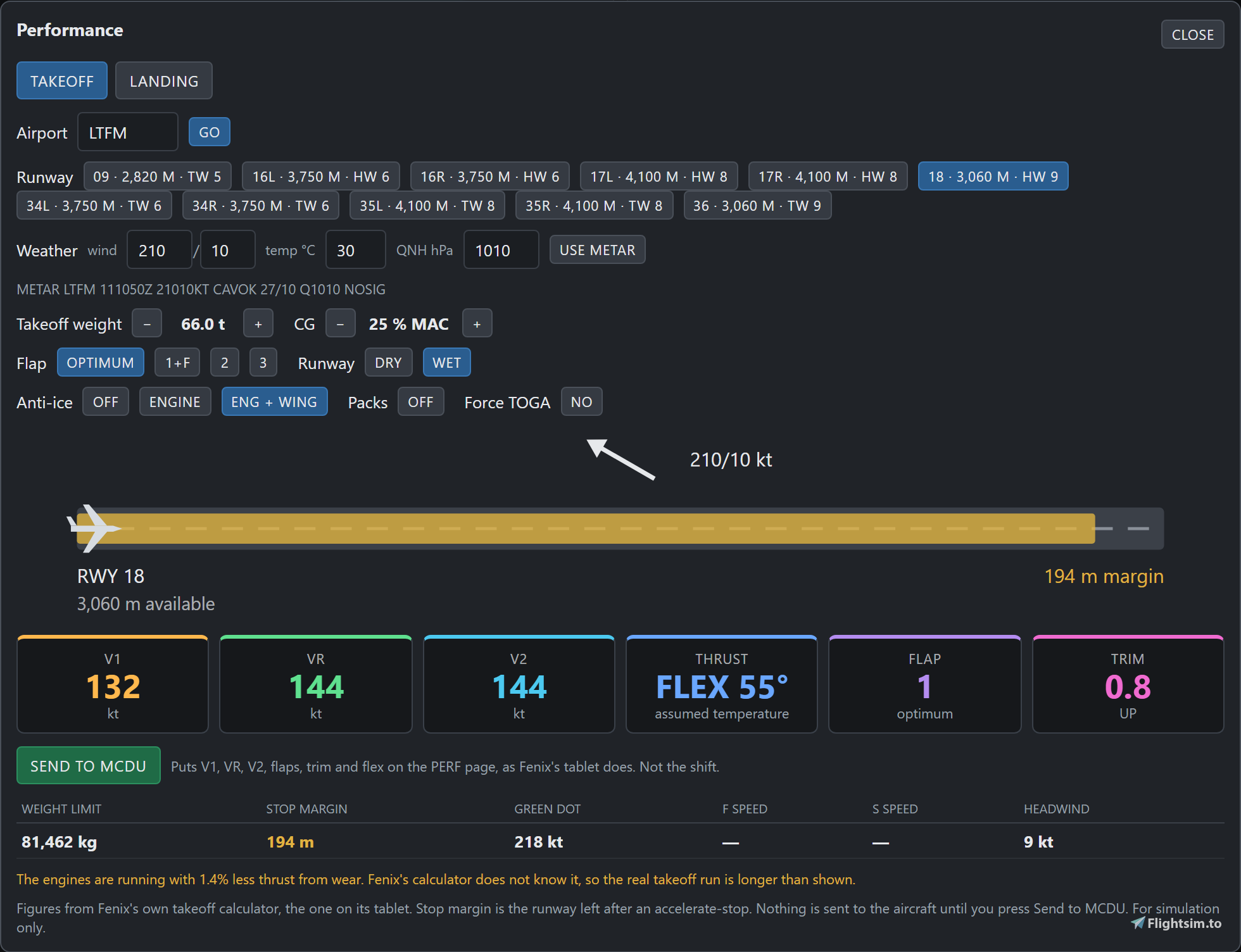
Task: Click the airplane icon on runway bar
Action: click(x=94, y=528)
